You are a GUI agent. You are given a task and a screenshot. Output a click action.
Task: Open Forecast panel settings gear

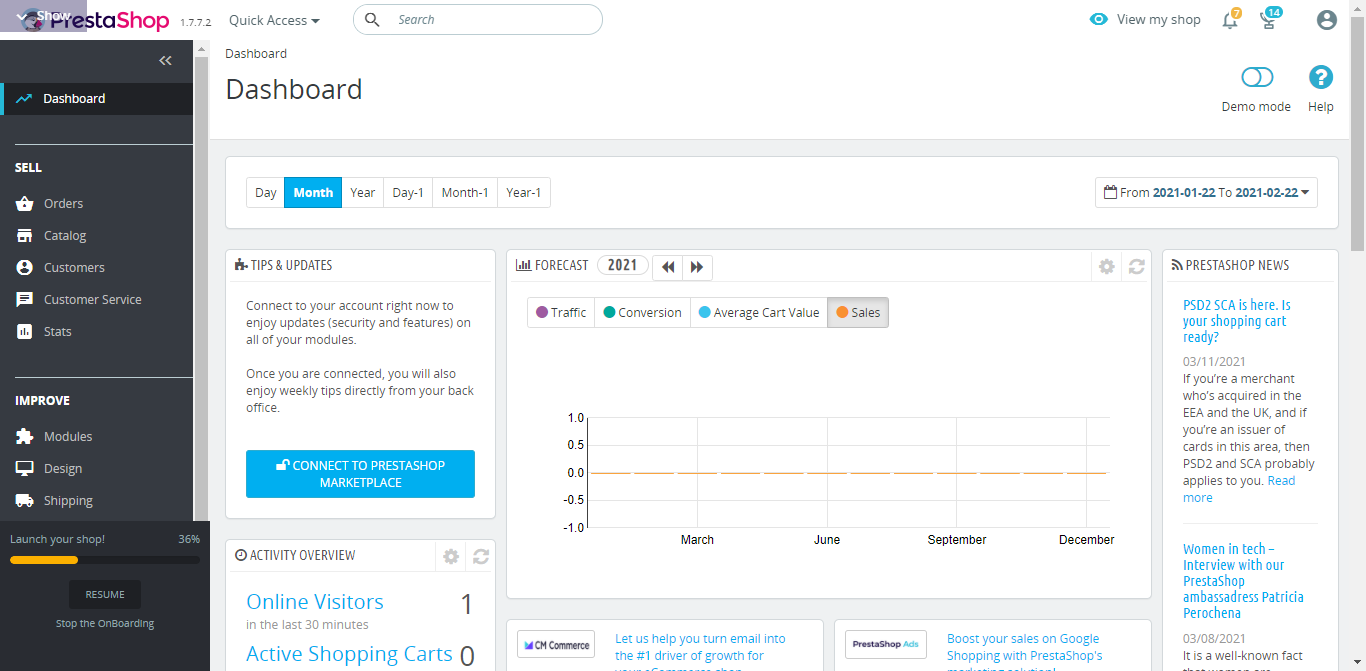point(1106,266)
